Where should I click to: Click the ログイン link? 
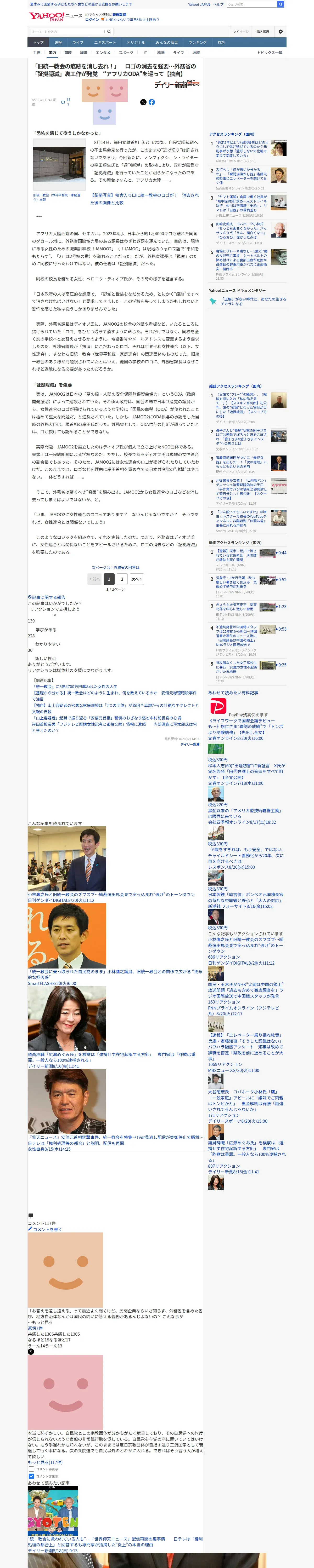[x=92, y=20]
